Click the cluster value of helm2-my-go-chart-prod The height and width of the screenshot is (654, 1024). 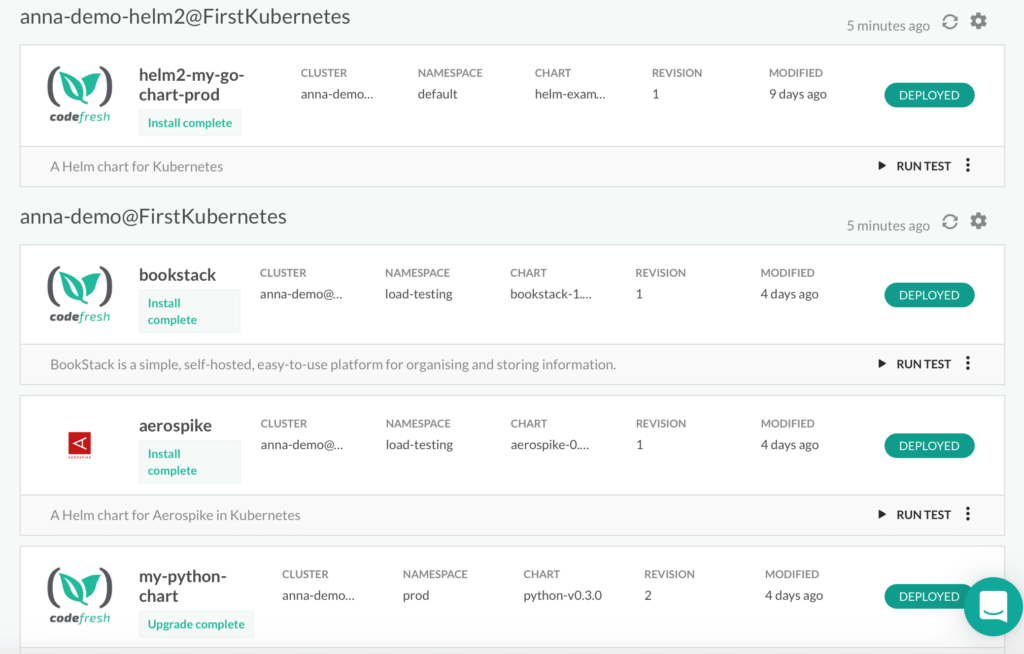coord(337,94)
